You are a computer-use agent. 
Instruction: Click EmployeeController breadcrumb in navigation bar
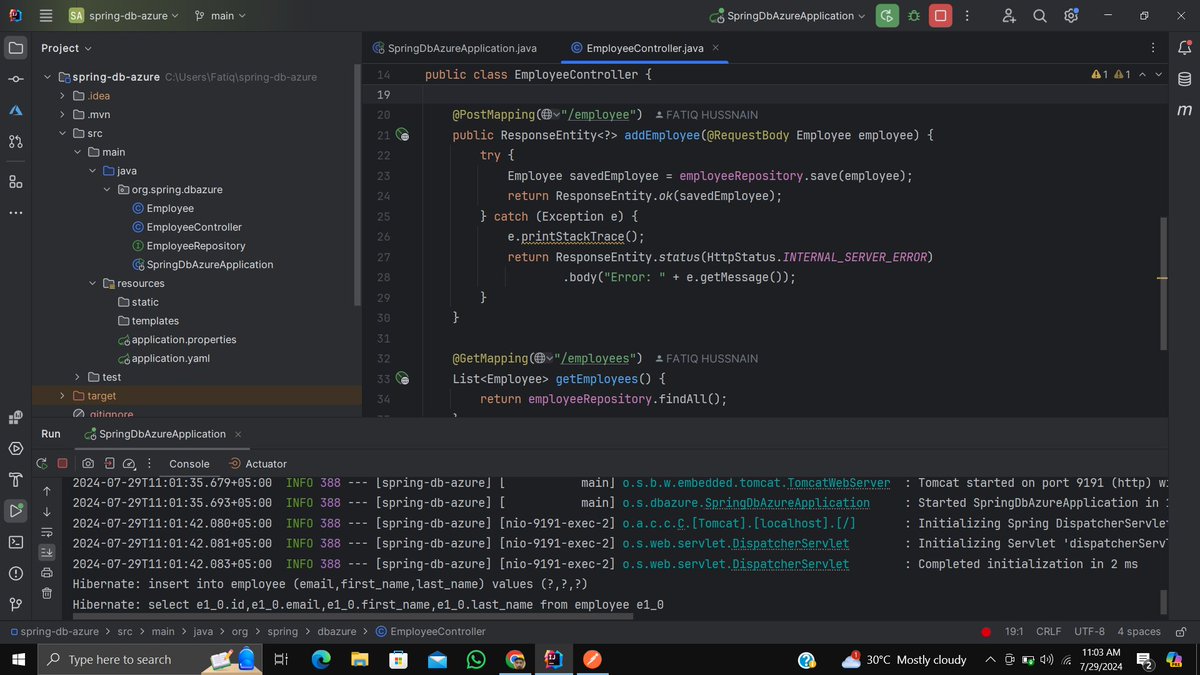pyautogui.click(x=430, y=632)
